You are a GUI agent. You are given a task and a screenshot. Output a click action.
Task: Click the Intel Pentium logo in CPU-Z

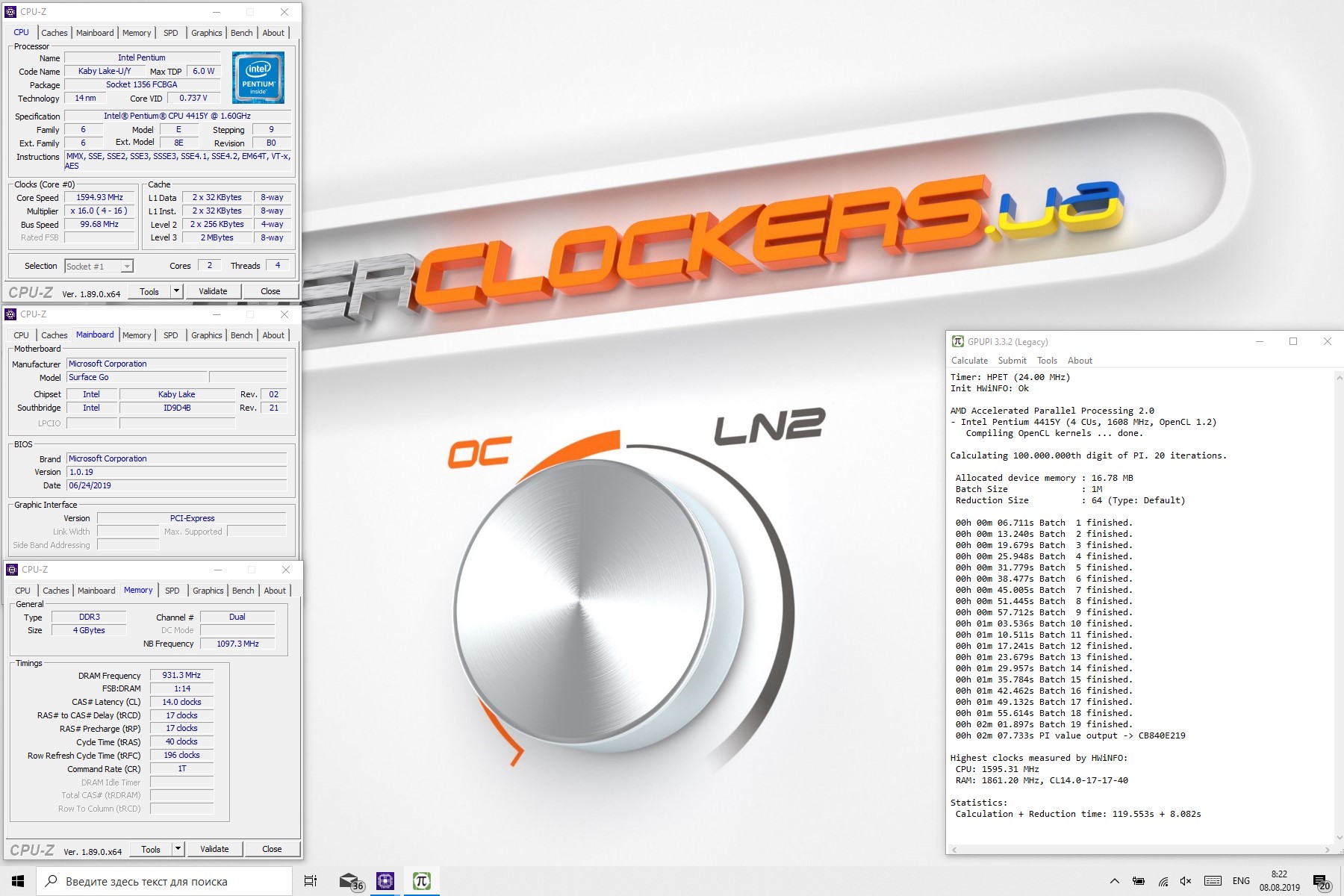coord(258,78)
